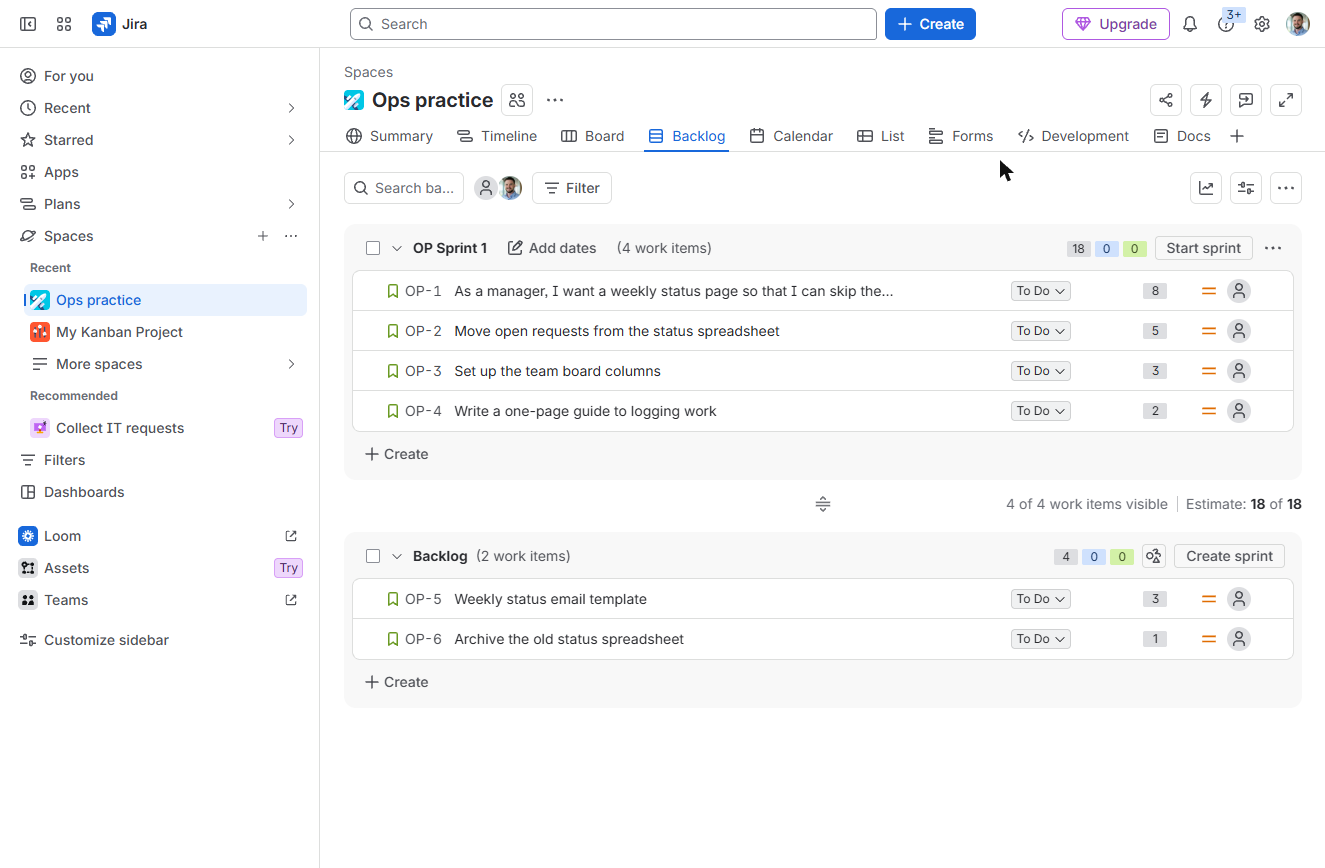Enter full screen with the expand icon
The height and width of the screenshot is (868, 1325).
(x=1286, y=100)
